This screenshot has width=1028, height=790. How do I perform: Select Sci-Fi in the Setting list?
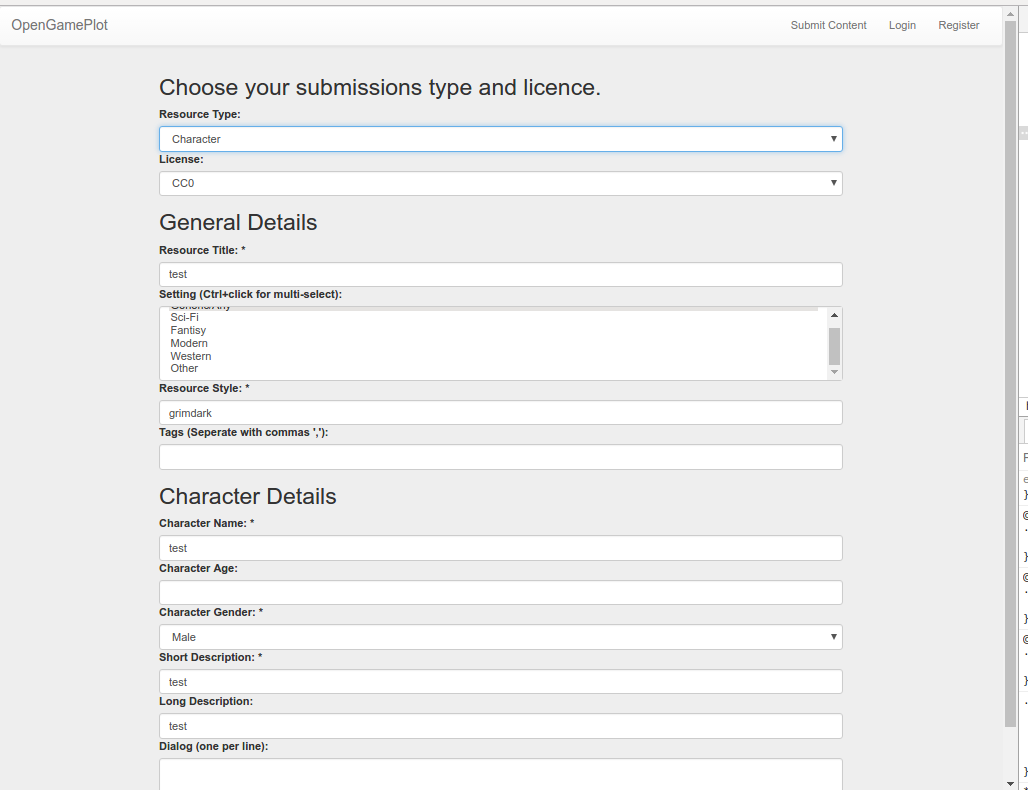(x=185, y=318)
